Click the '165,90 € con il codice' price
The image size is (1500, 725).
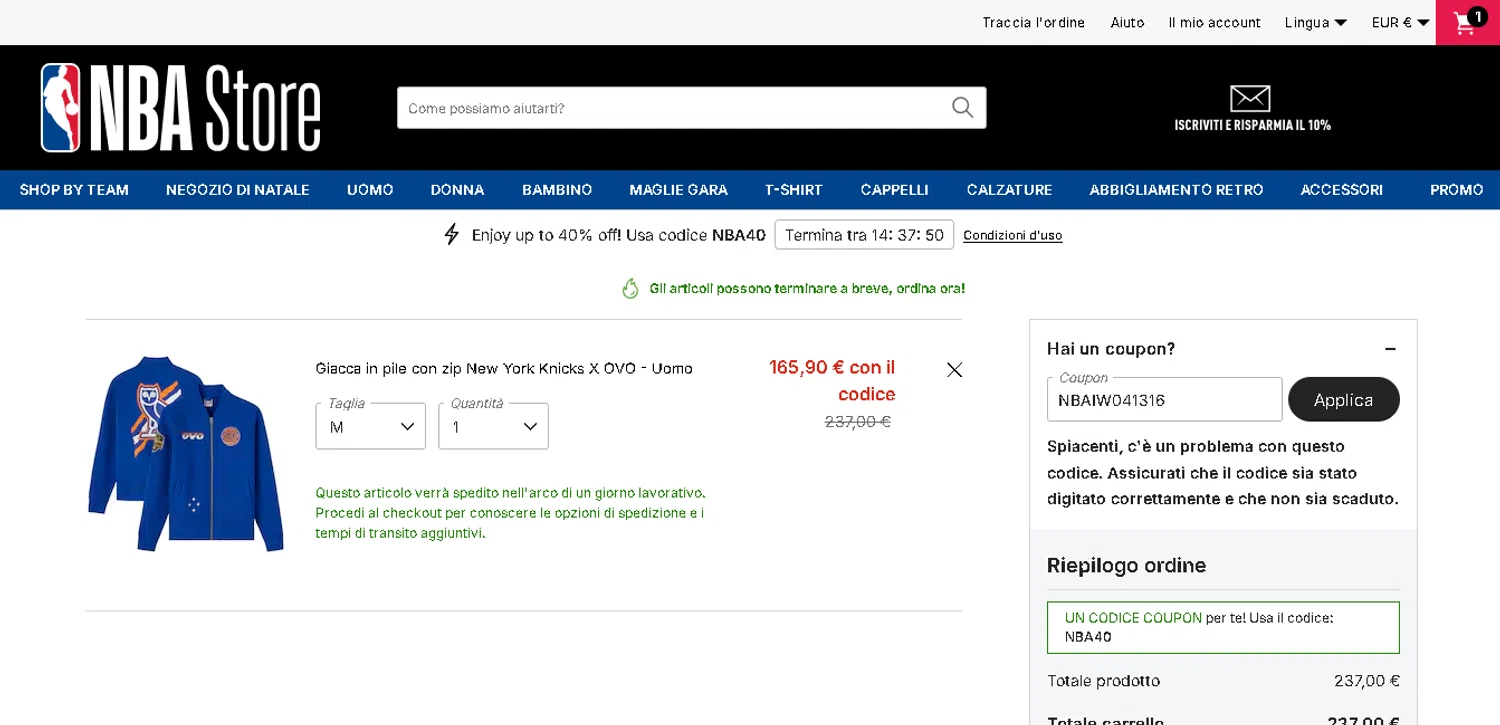click(x=832, y=380)
